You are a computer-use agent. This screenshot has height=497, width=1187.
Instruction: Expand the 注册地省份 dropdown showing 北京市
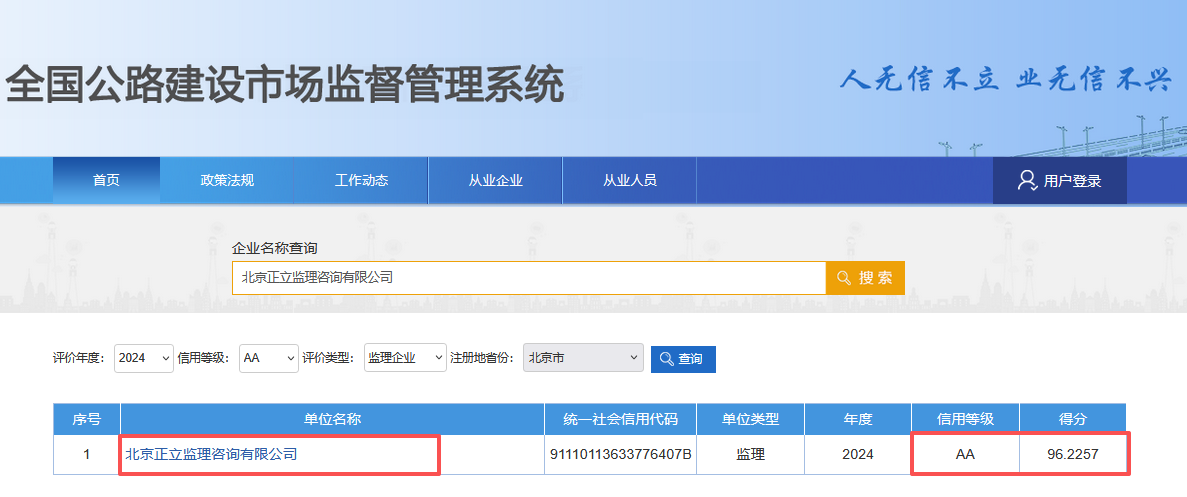click(583, 358)
